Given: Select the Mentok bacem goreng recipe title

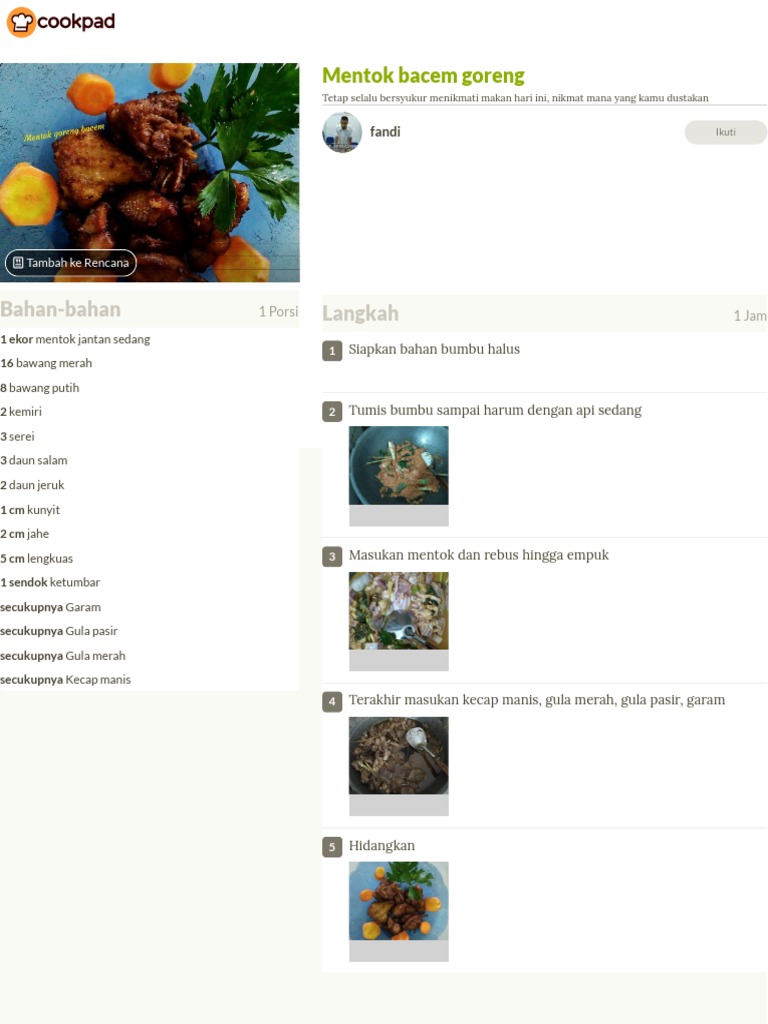Looking at the screenshot, I should click(x=423, y=75).
